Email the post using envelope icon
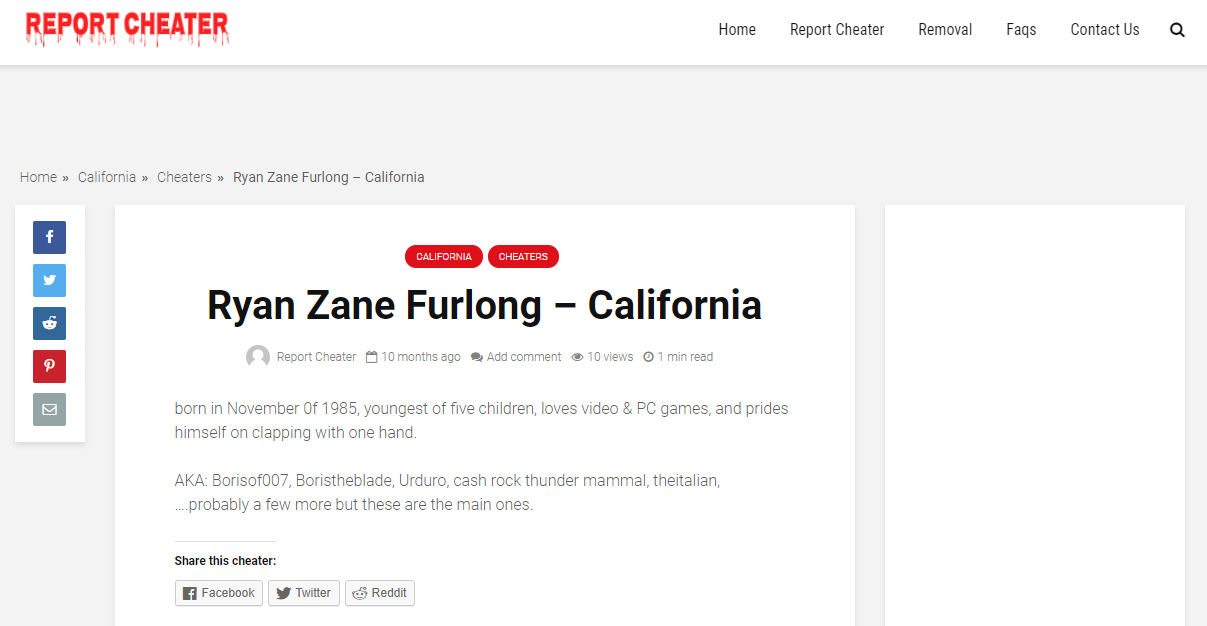This screenshot has height=626, width=1207. [x=49, y=409]
